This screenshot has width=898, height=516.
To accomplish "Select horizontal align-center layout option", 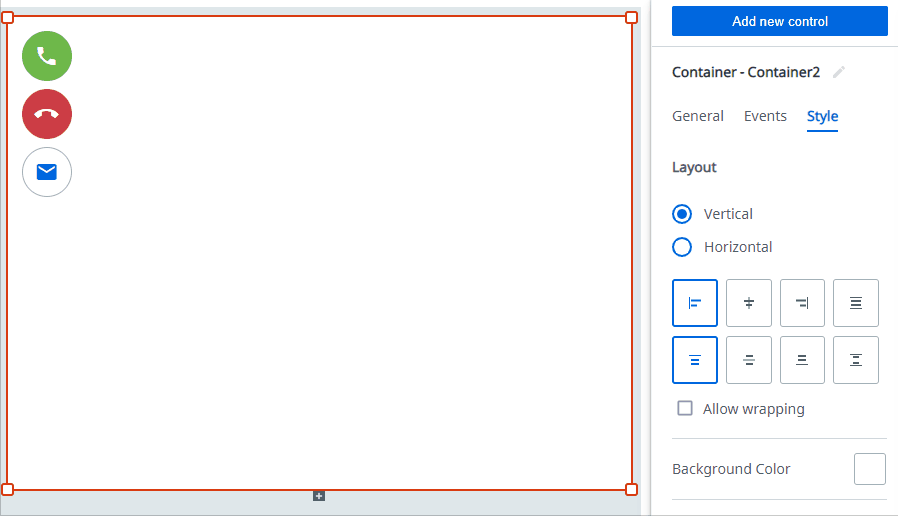I will 749,303.
